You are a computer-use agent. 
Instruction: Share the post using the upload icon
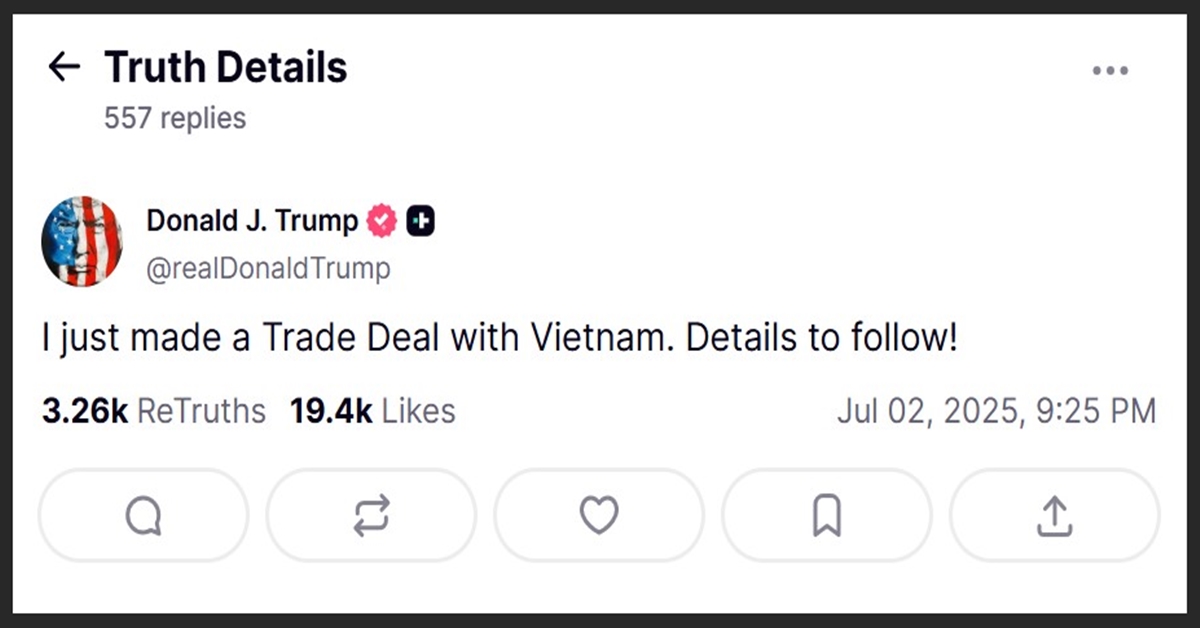[1054, 515]
